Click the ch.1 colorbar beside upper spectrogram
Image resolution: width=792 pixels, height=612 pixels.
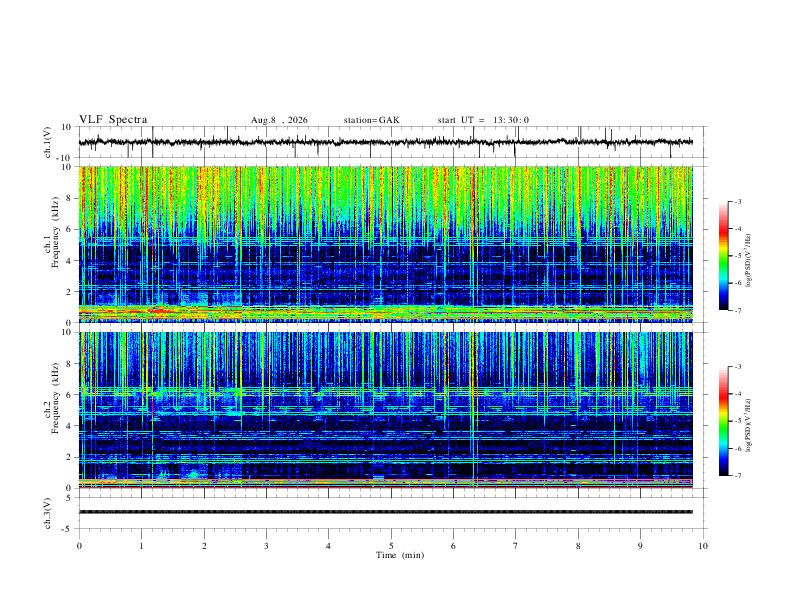[724, 256]
